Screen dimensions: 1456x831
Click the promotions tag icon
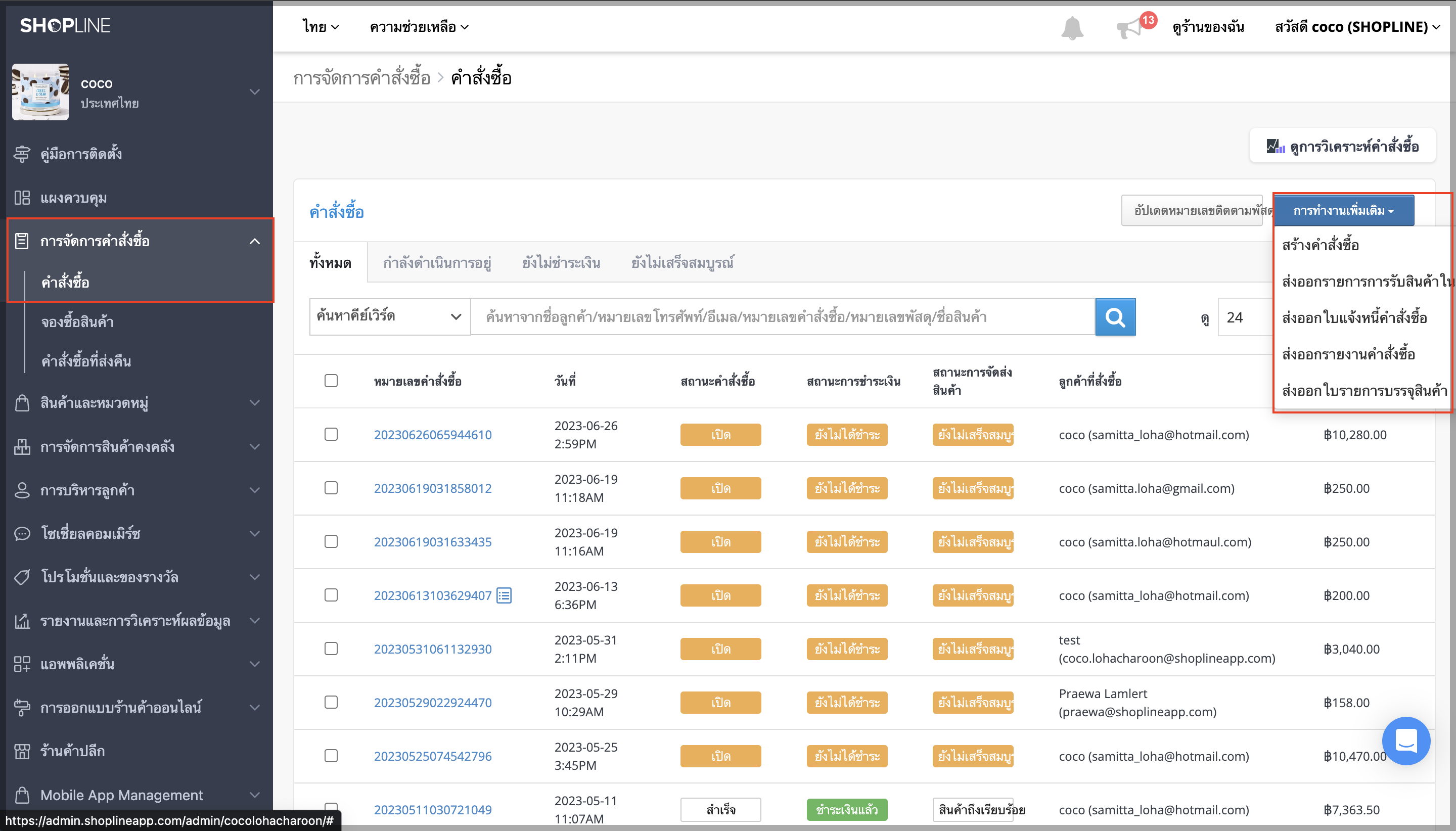coord(22,577)
